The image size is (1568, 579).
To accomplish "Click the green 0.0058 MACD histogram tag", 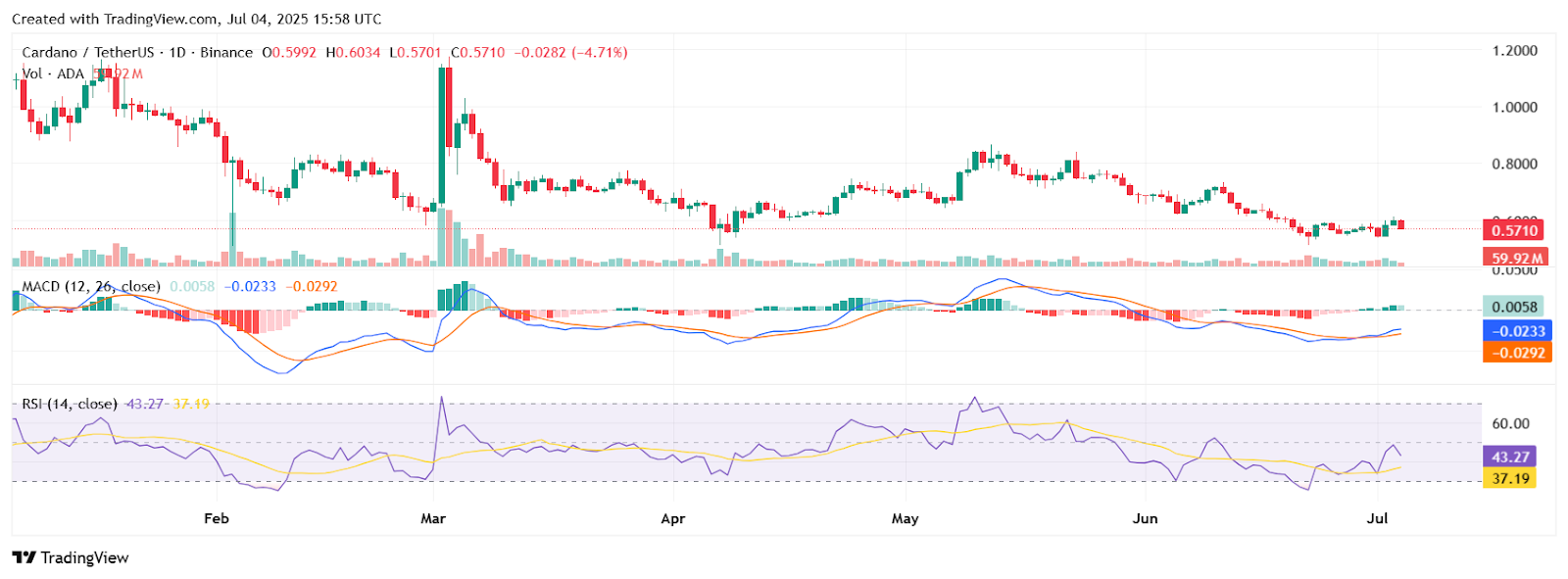I will [1513, 308].
